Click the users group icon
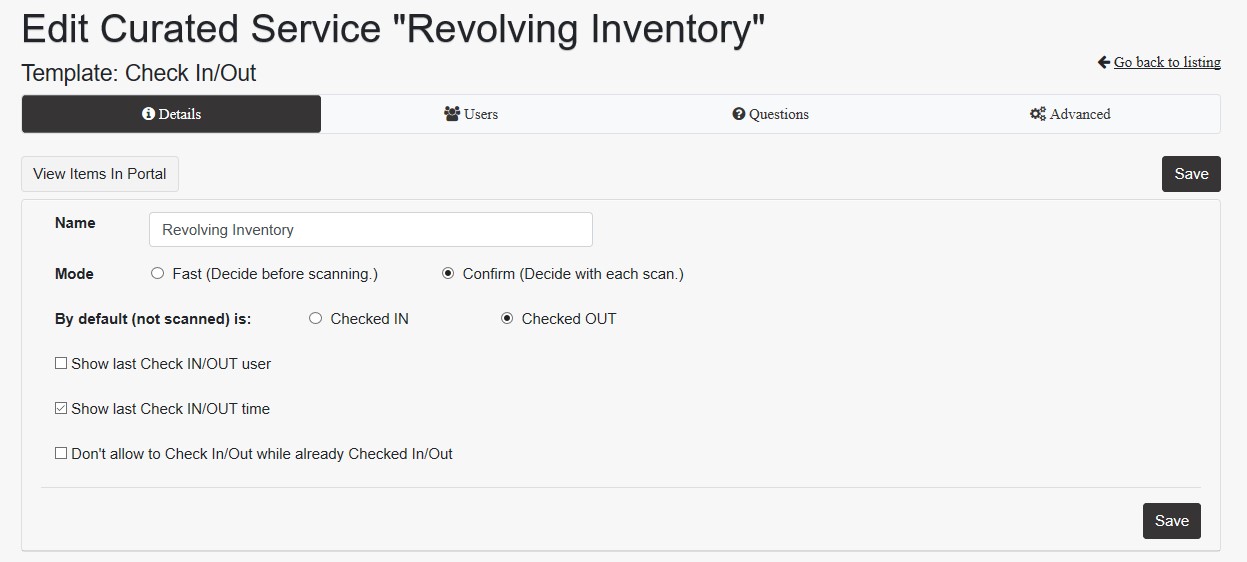 452,114
